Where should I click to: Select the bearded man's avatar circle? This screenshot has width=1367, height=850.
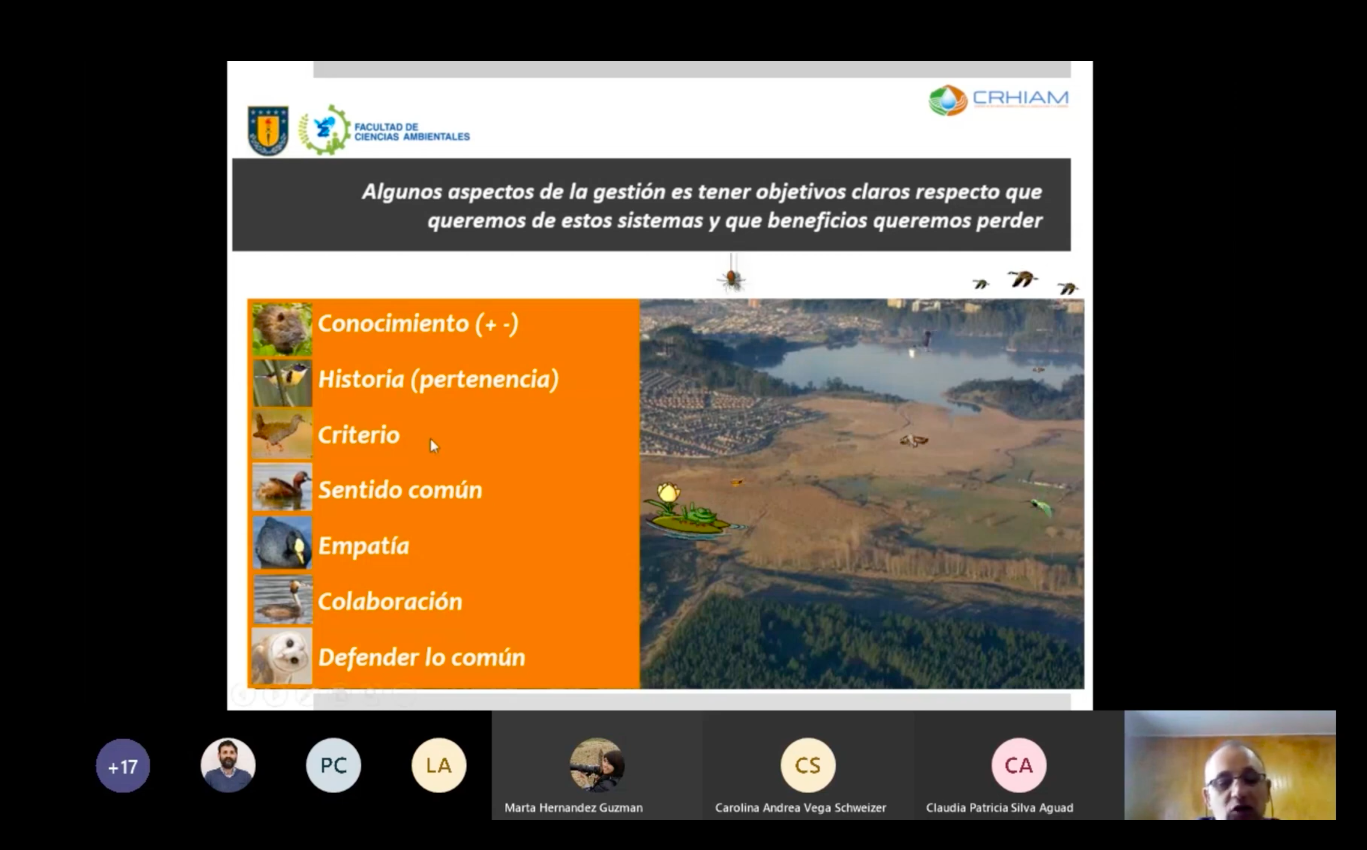(x=228, y=765)
